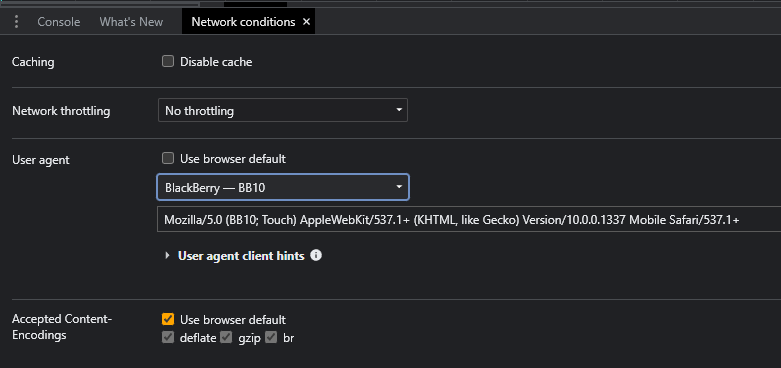The height and width of the screenshot is (368, 781).
Task: Click the Network throttling dropdown arrow
Action: click(x=399, y=110)
